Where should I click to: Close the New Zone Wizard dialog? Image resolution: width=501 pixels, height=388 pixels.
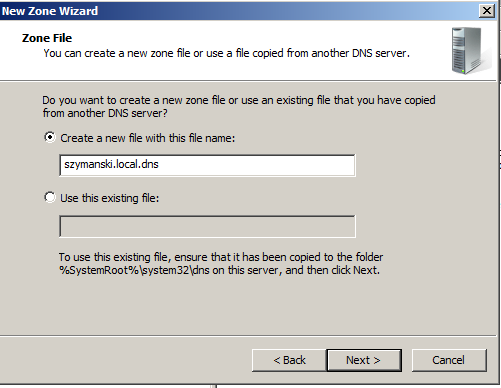pyautogui.click(x=487, y=11)
